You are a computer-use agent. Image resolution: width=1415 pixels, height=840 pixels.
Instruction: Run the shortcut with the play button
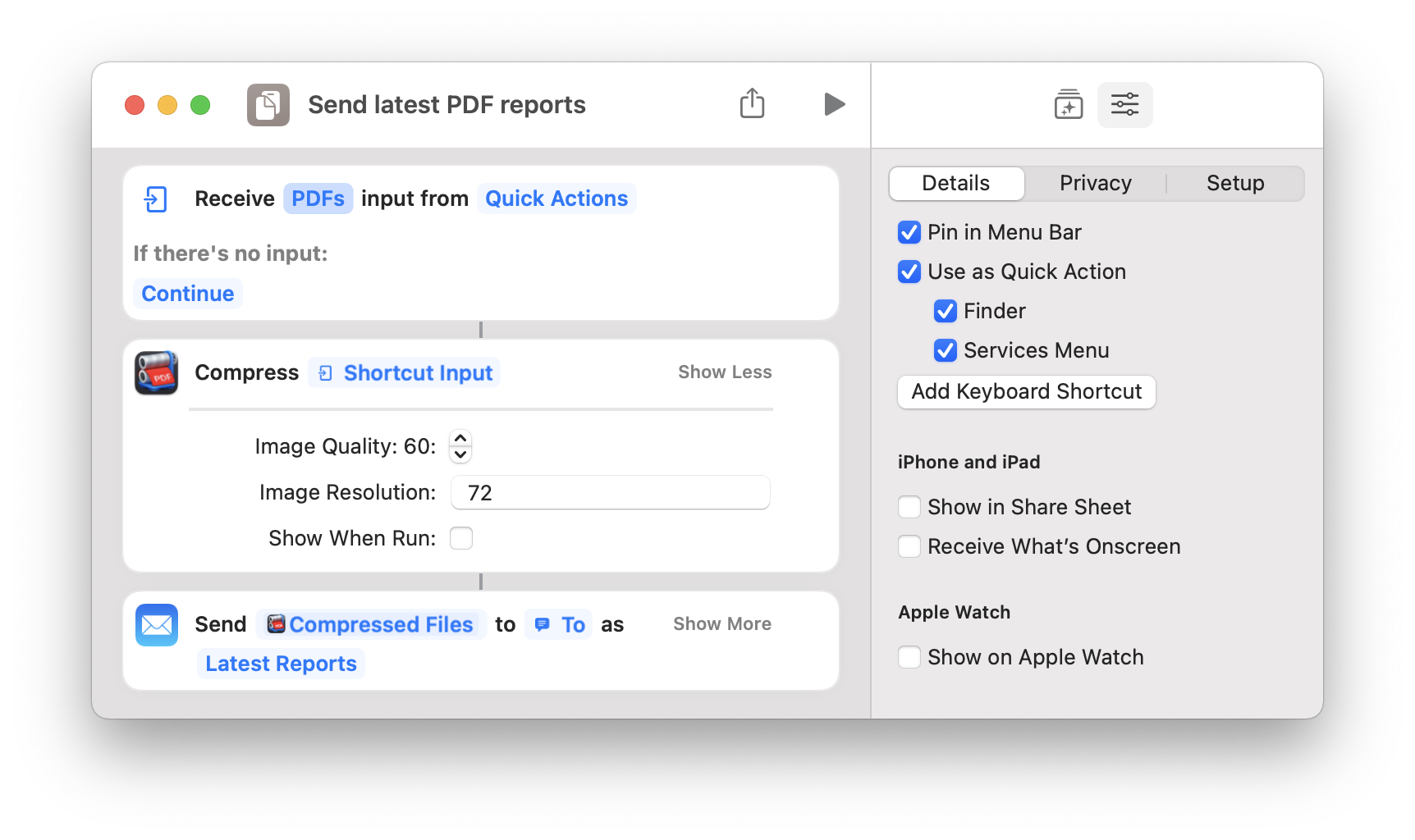[834, 104]
